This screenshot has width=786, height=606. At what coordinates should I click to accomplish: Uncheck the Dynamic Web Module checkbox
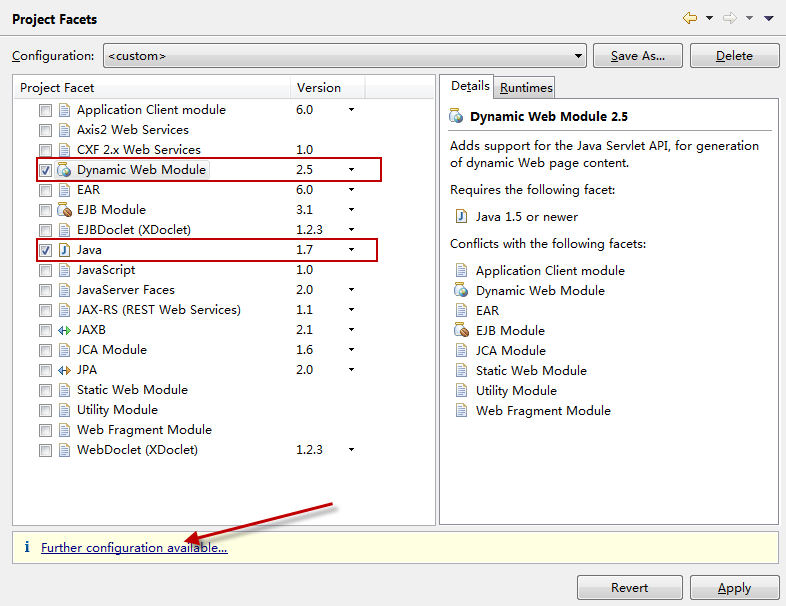[x=45, y=170]
